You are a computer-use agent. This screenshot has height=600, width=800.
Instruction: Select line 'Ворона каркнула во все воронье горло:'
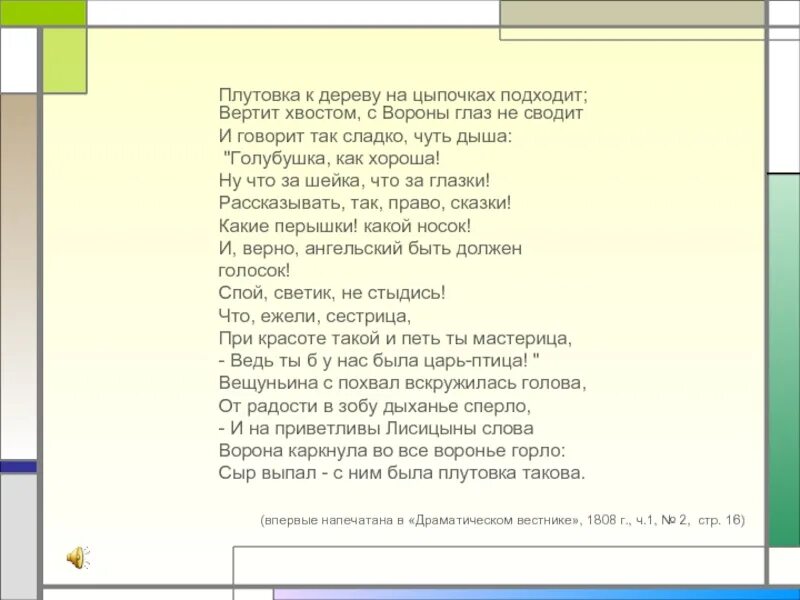[392, 451]
